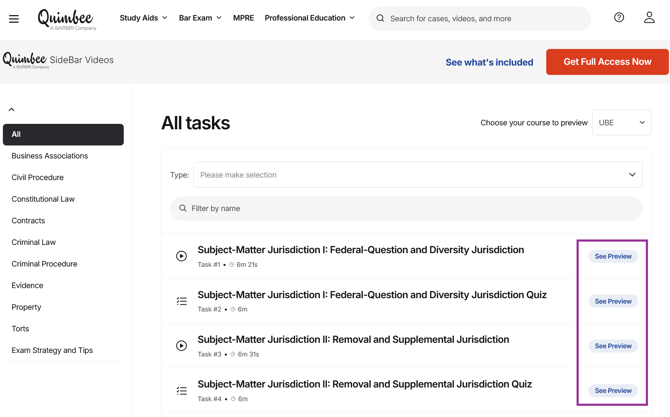Open the help question mark icon
Image resolution: width=670 pixels, height=417 pixels.
pos(619,18)
